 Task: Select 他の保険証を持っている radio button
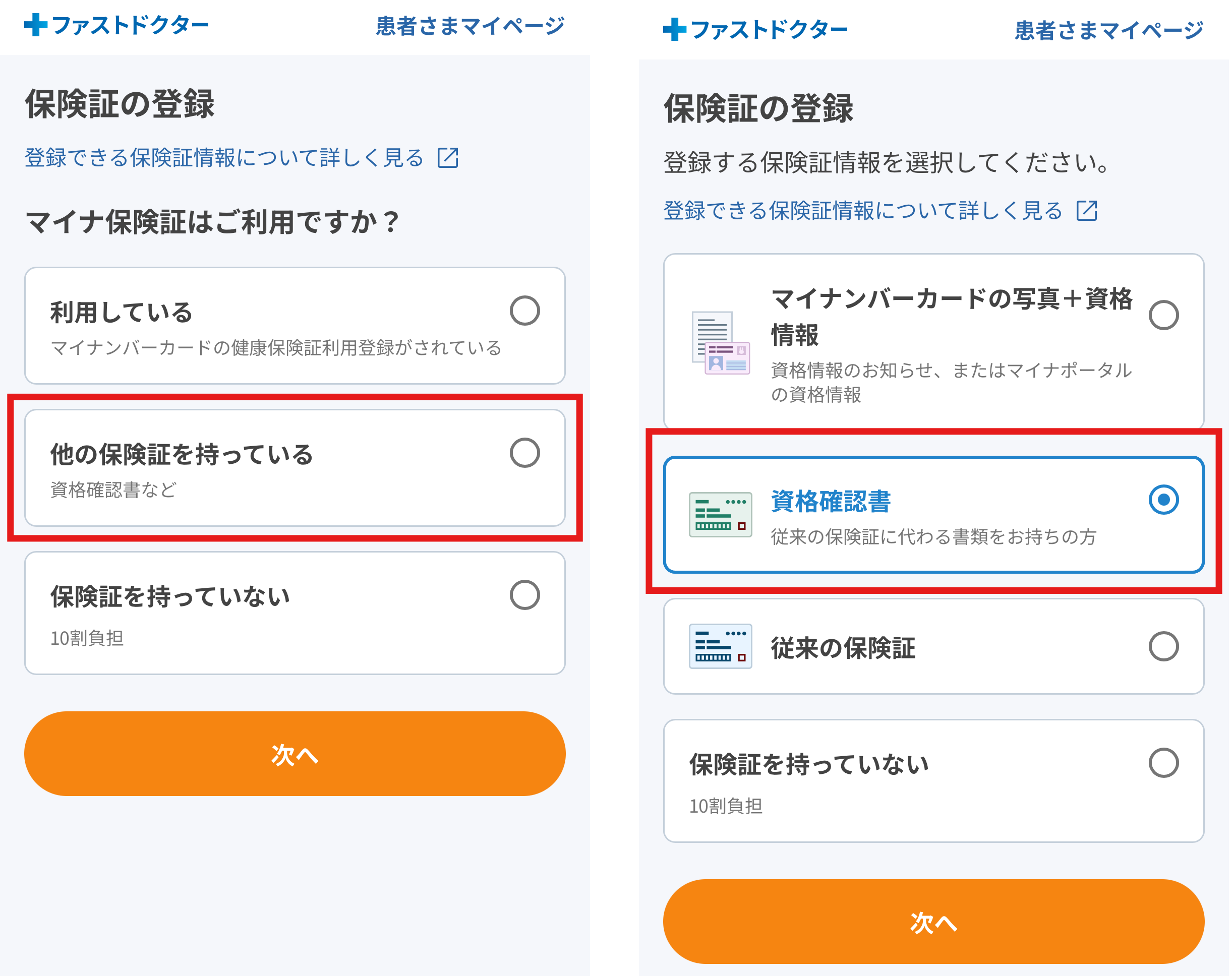click(x=524, y=453)
